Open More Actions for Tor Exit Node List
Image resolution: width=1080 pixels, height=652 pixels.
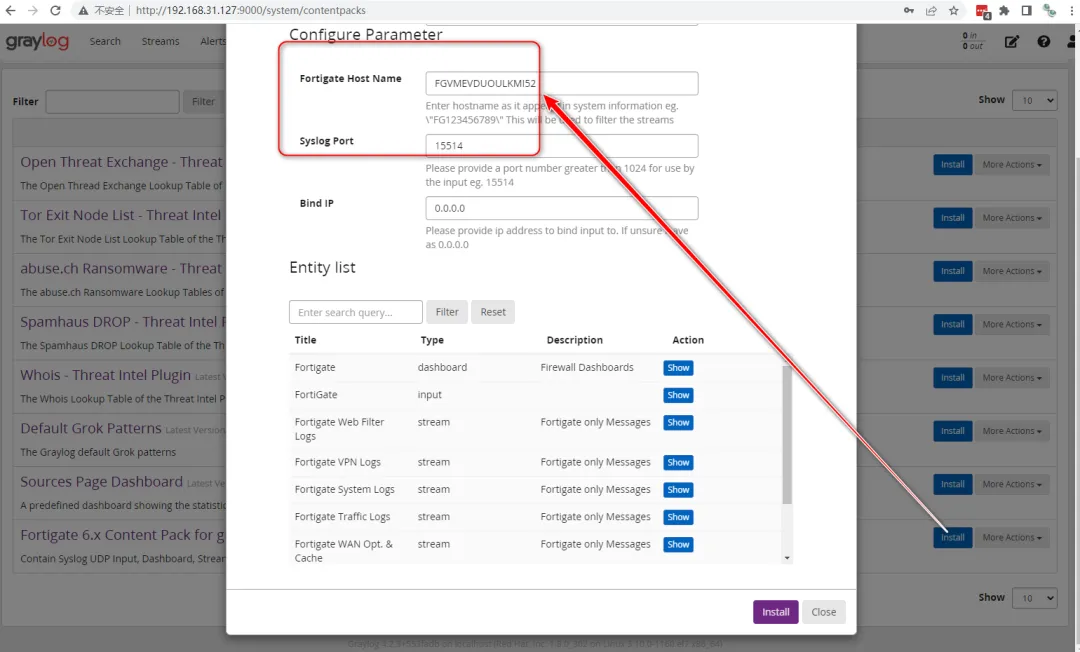[x=1012, y=218]
